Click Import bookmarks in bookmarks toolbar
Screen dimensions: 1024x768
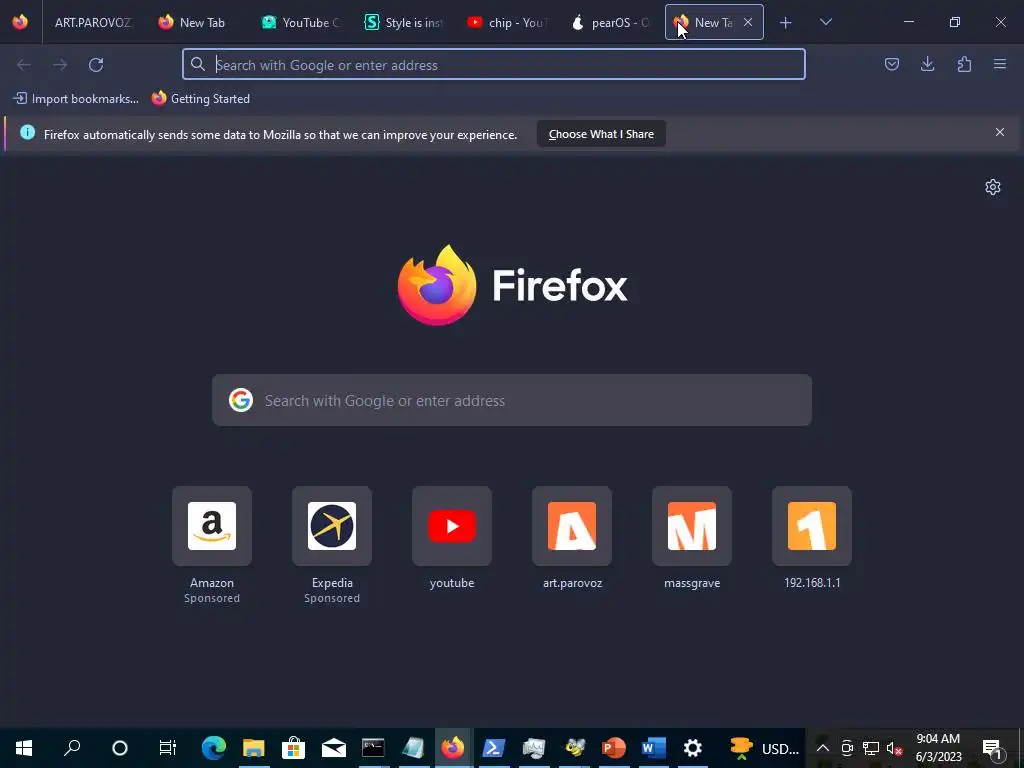[76, 99]
